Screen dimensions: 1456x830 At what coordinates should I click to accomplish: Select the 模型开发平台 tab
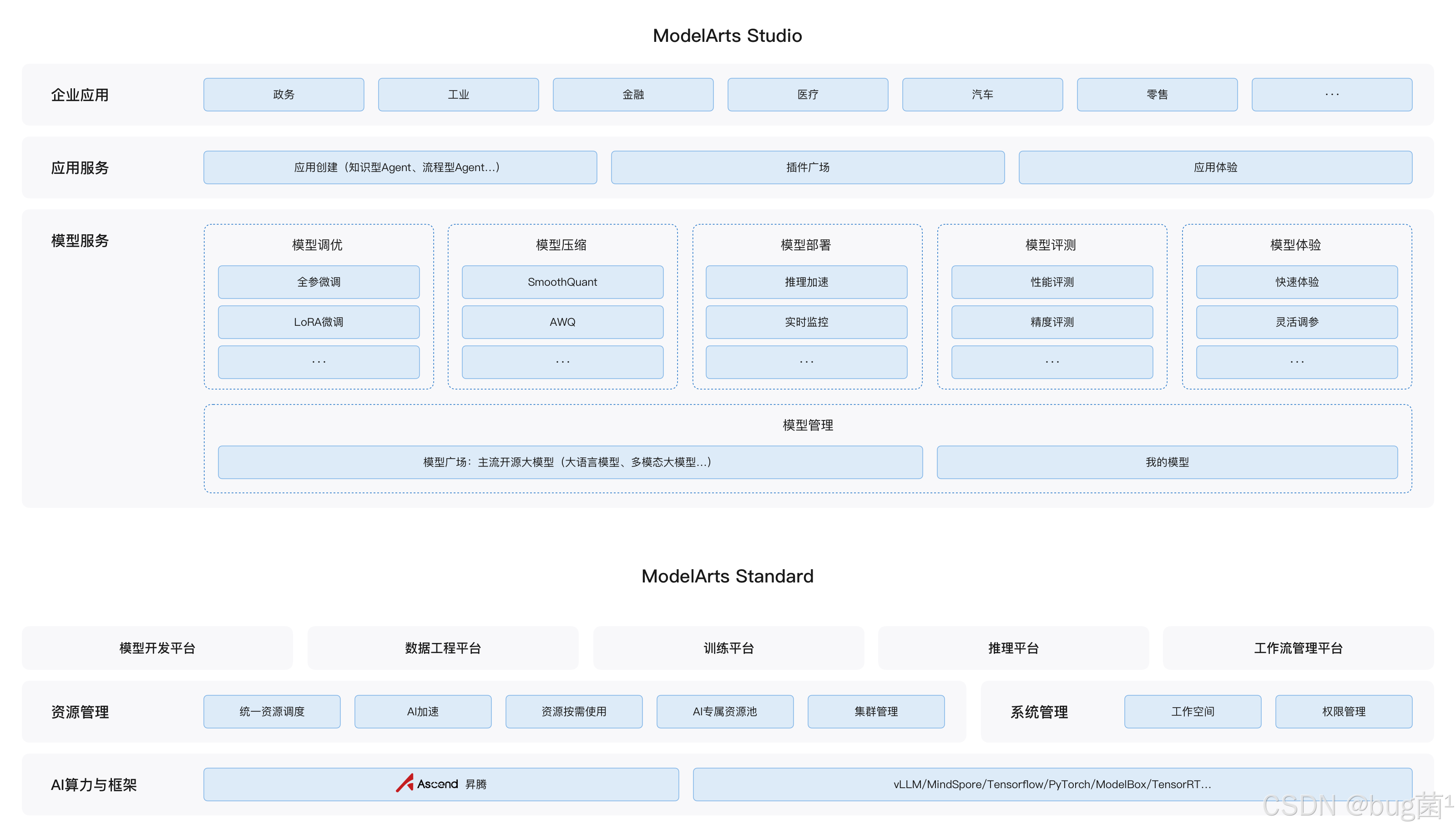pyautogui.click(x=157, y=648)
